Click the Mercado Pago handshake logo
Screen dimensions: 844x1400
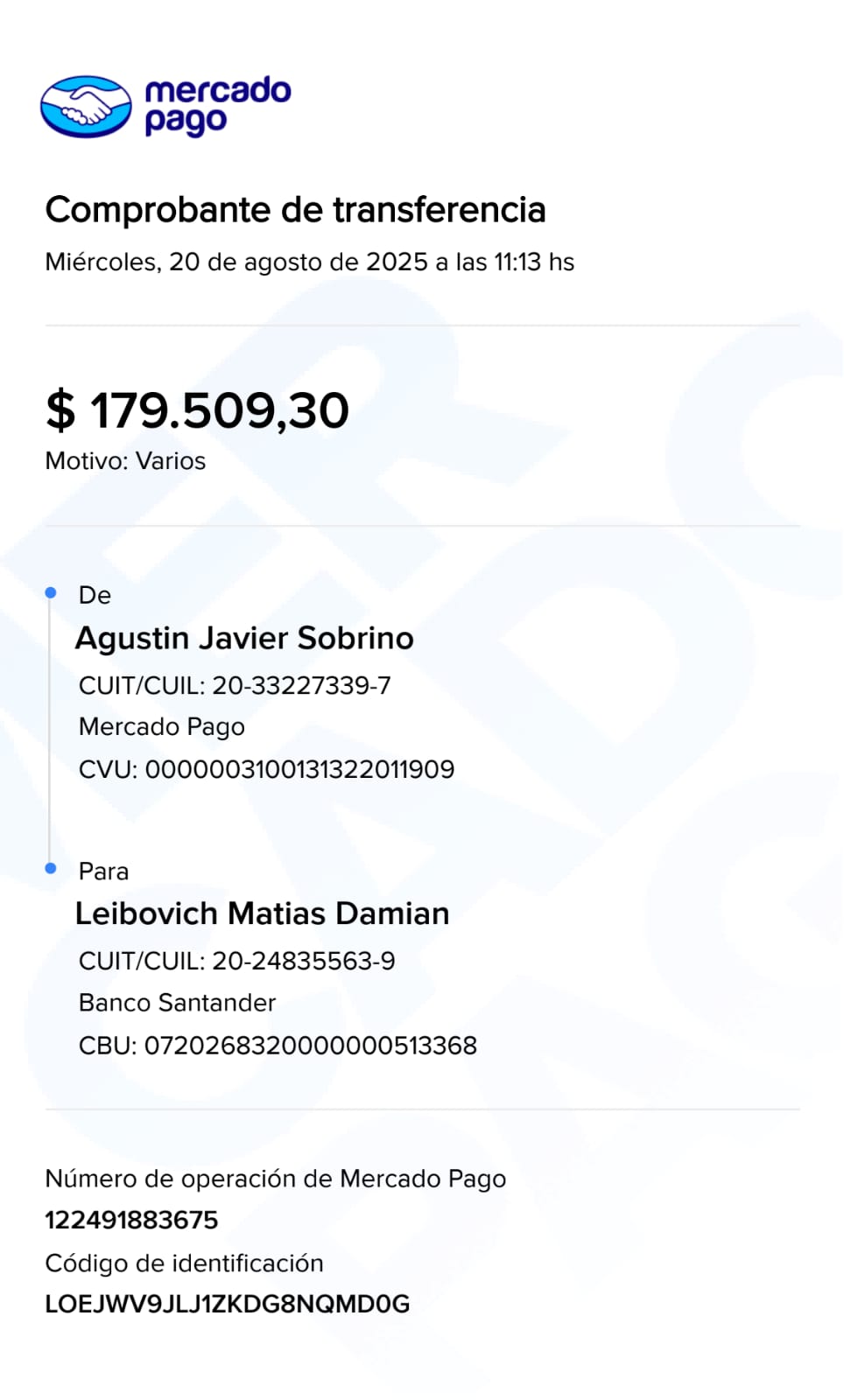[x=86, y=107]
